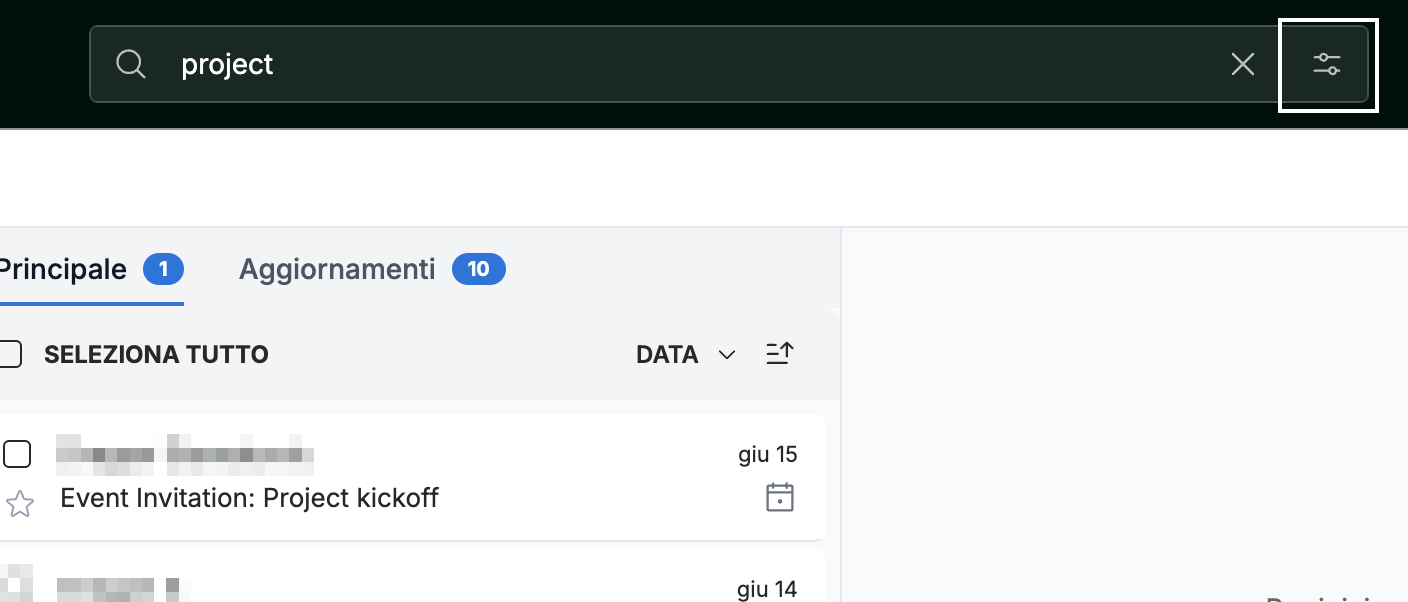Click the giu 15 date of the first email
Screen dimensions: 1408x602
click(768, 455)
